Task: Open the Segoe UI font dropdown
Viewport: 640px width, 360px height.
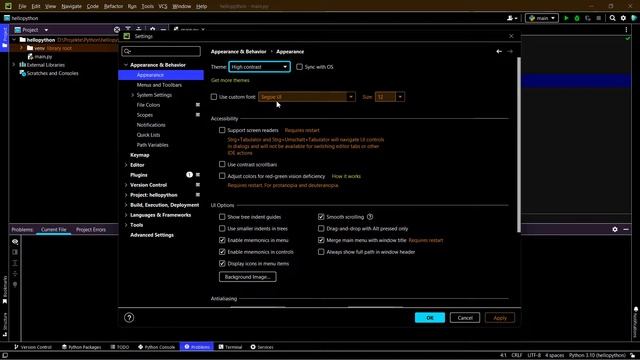Action: pos(307,97)
